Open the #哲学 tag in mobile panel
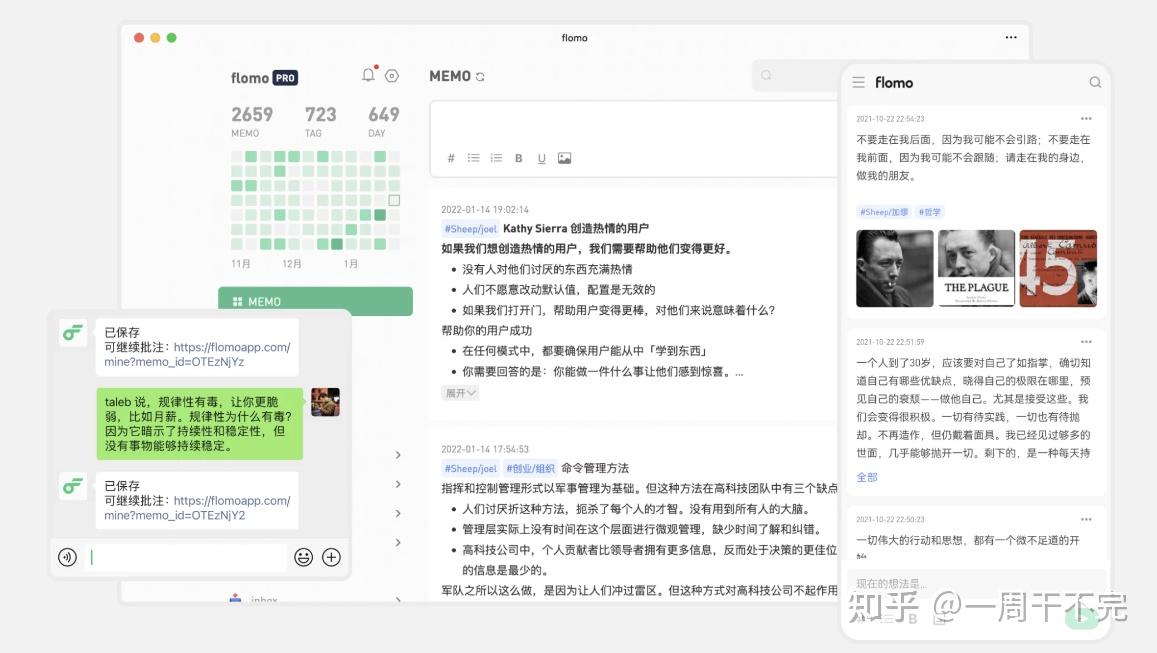Image resolution: width=1157 pixels, height=653 pixels. pyautogui.click(x=930, y=212)
